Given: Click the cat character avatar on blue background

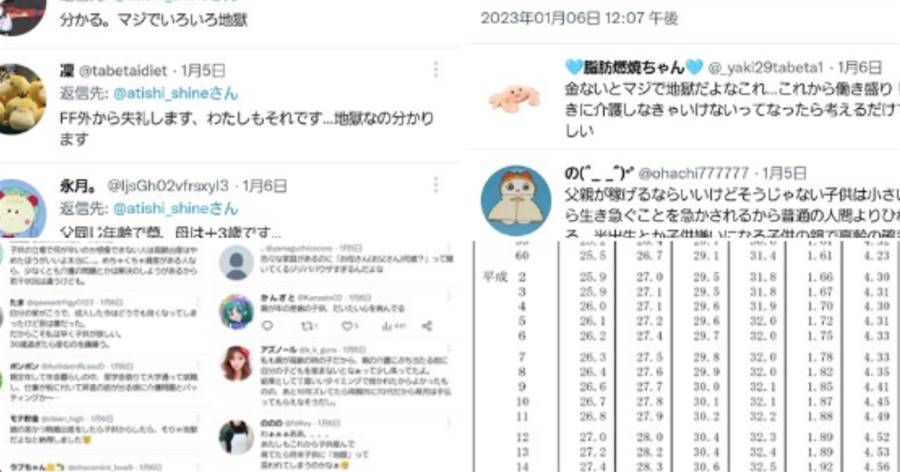Looking at the screenshot, I should [x=515, y=200].
